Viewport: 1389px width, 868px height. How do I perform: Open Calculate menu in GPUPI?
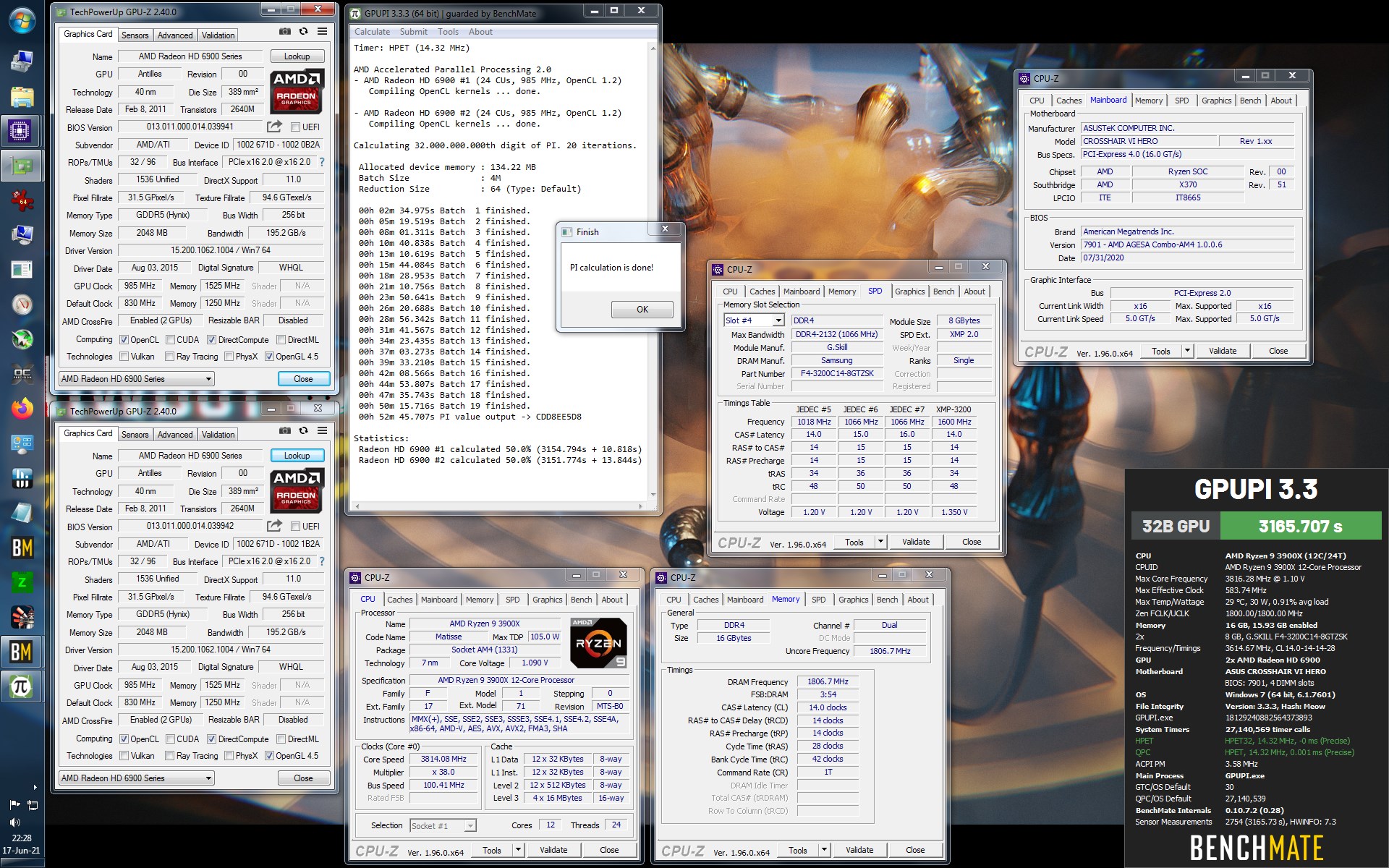pos(373,32)
